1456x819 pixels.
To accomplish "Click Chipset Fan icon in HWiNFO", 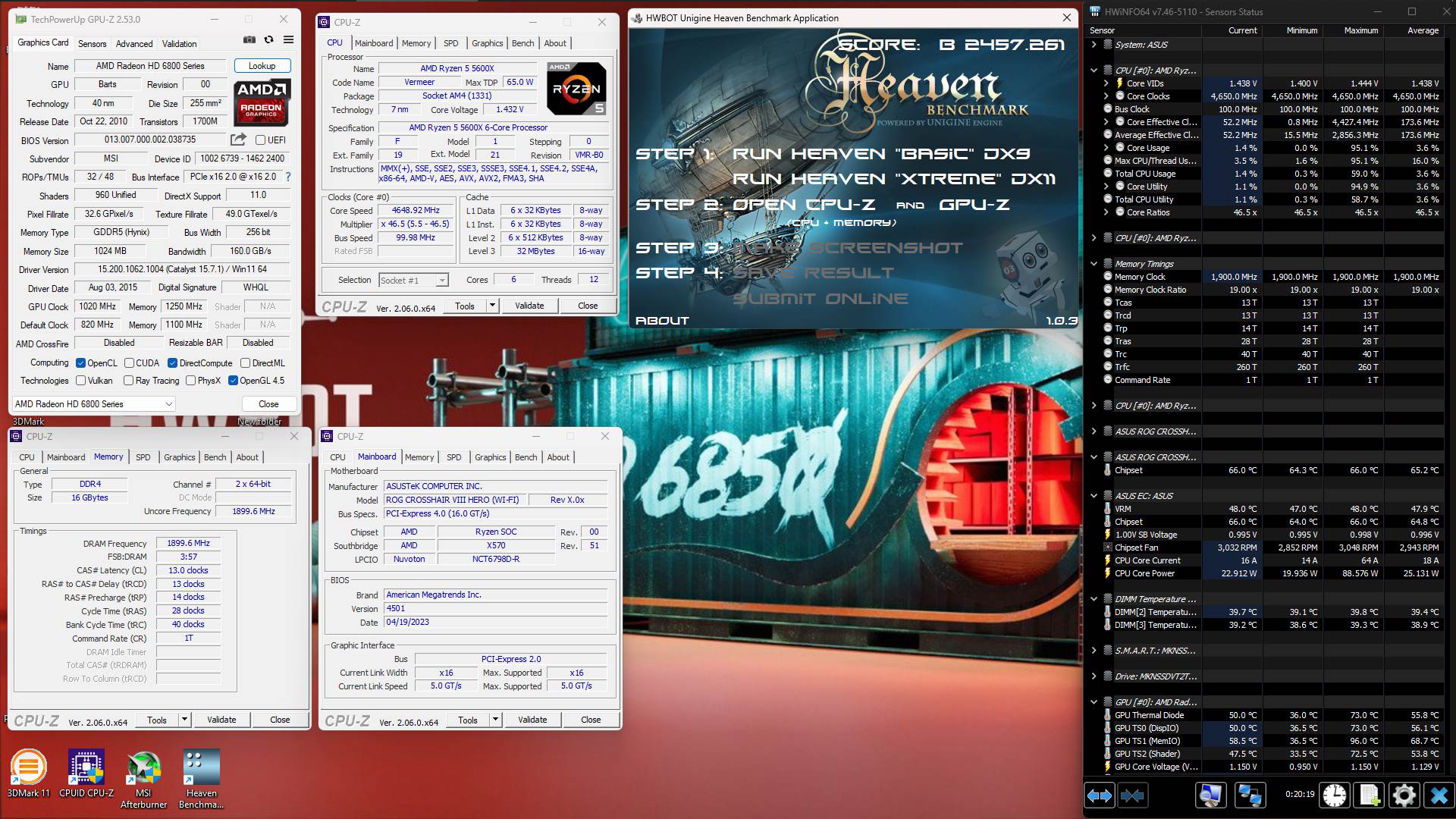I will (x=1108, y=548).
